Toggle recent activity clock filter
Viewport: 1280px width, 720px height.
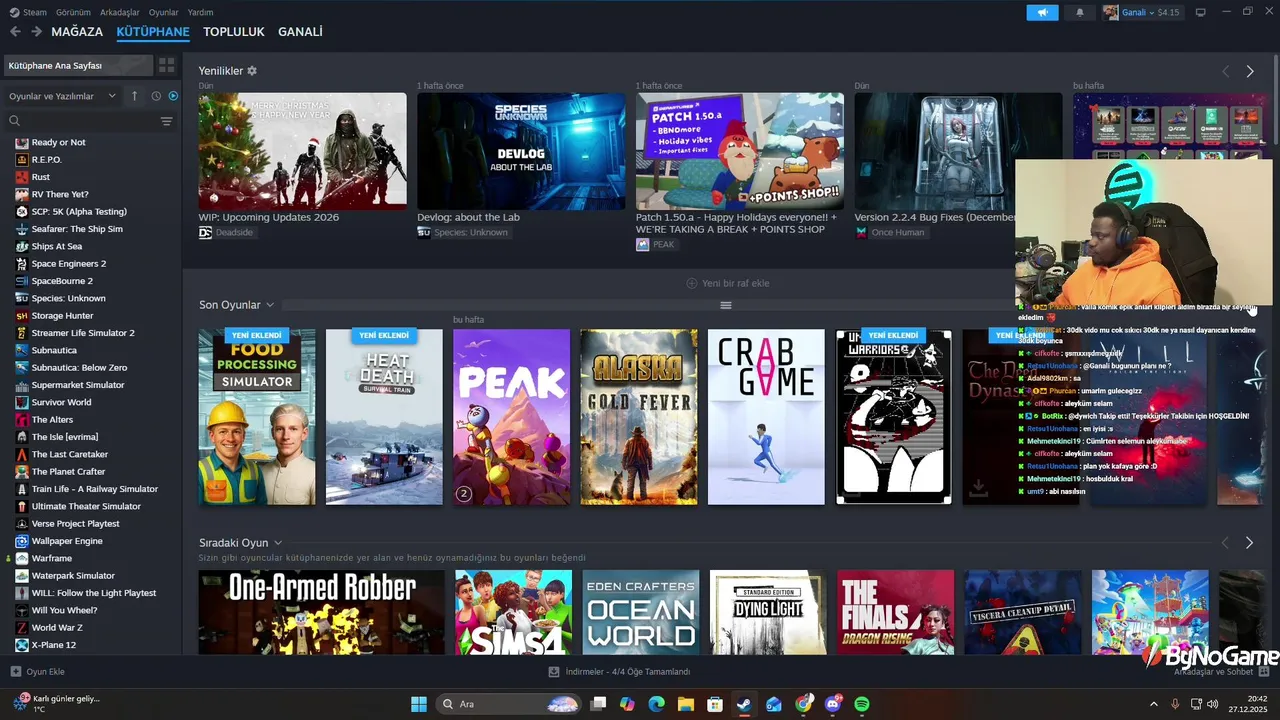[156, 96]
